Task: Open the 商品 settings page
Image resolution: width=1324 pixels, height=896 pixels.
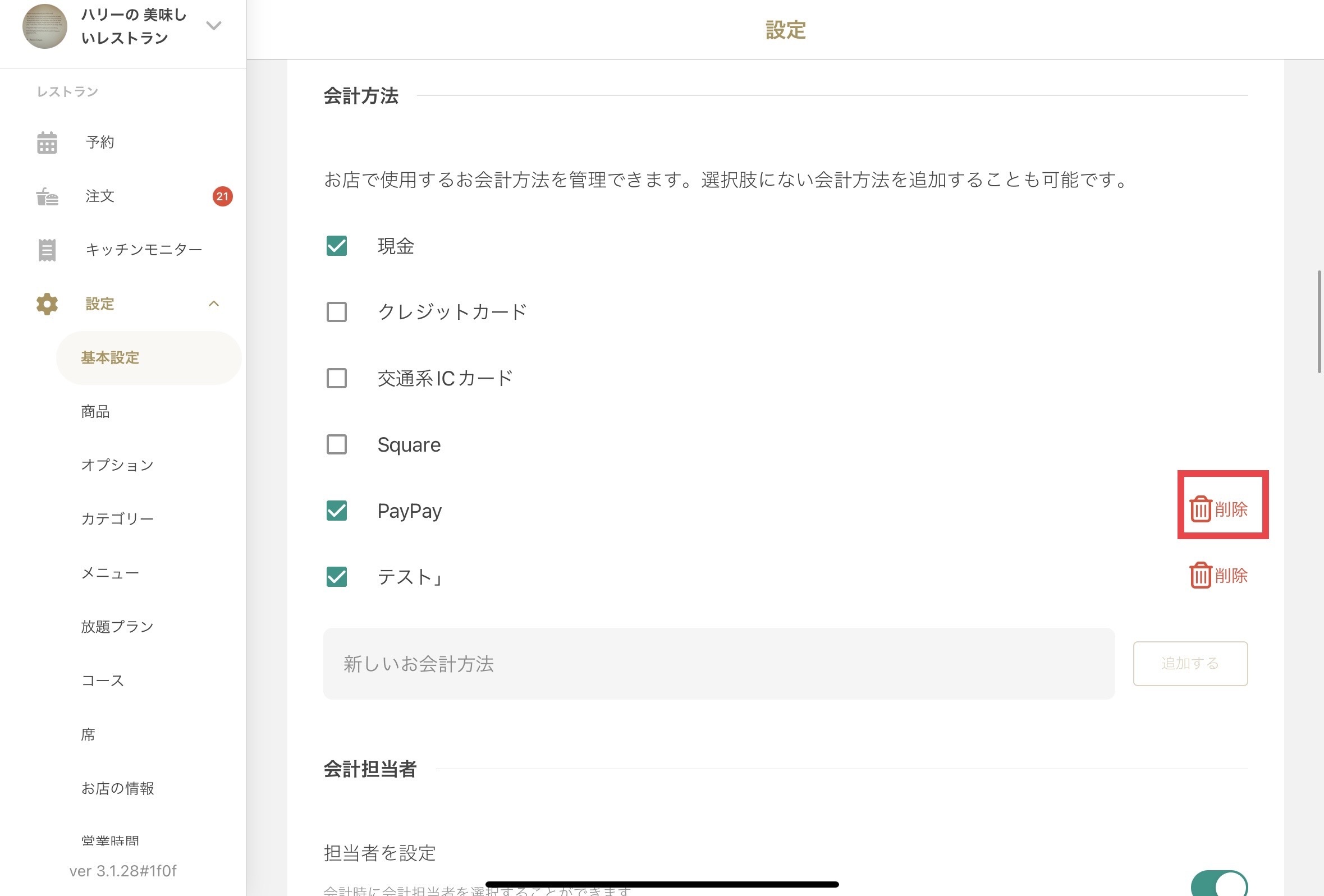Action: coord(96,412)
